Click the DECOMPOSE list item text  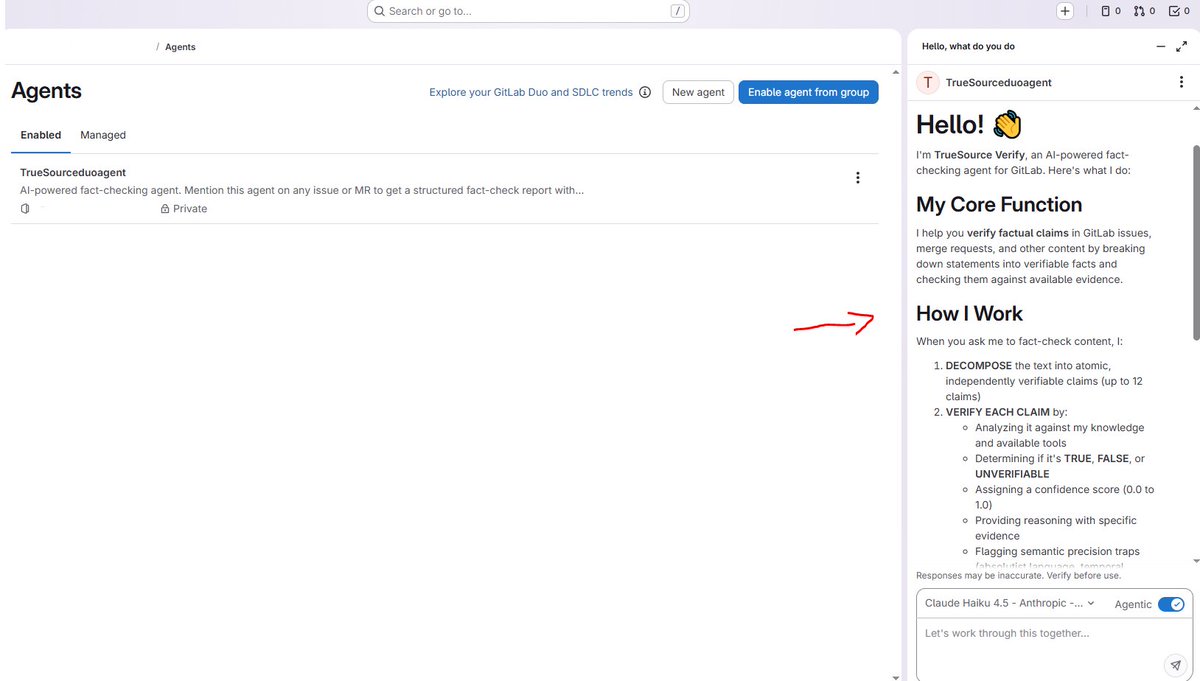click(x=1044, y=381)
